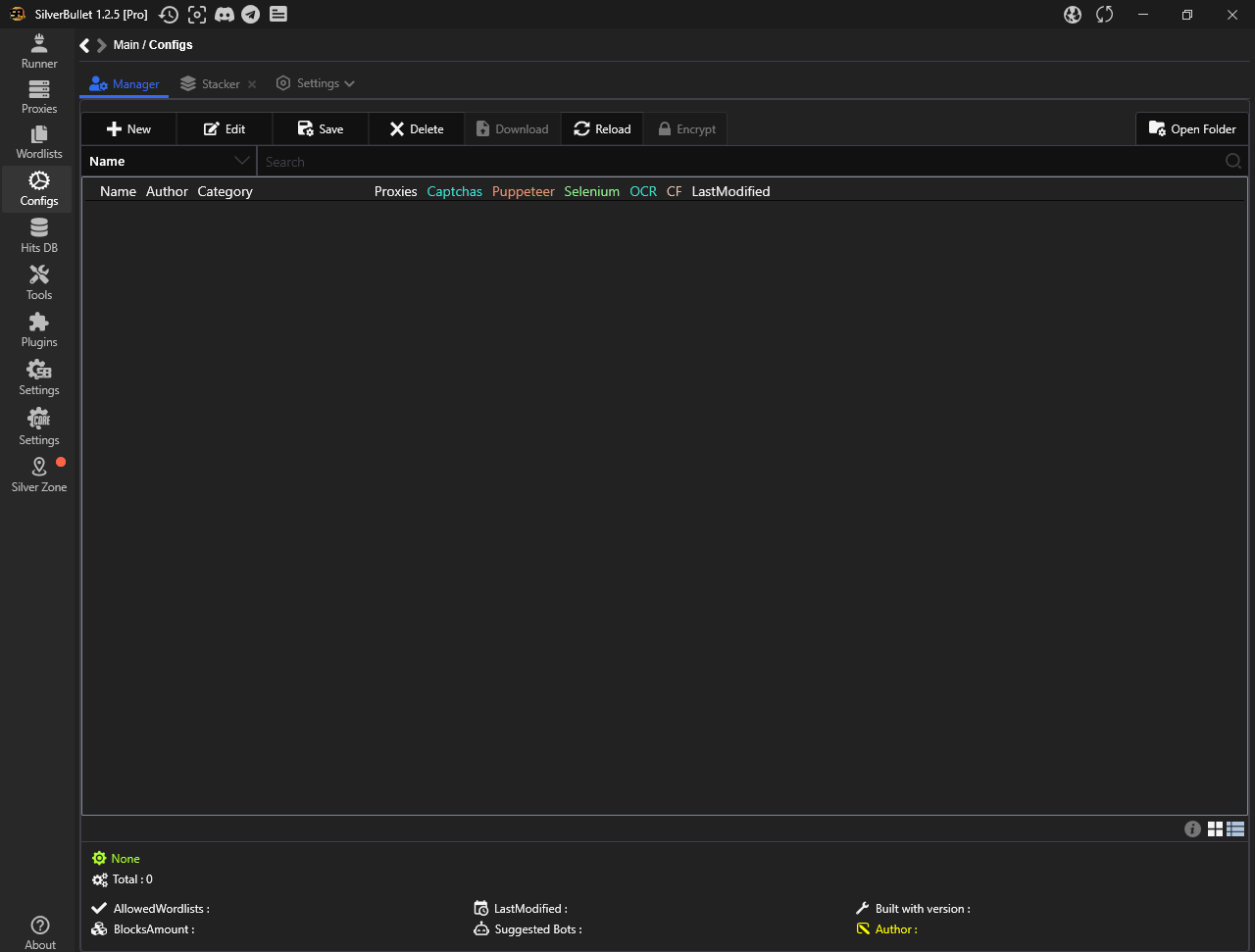This screenshot has height=952, width=1255.
Task: Open the About page
Action: (40, 933)
